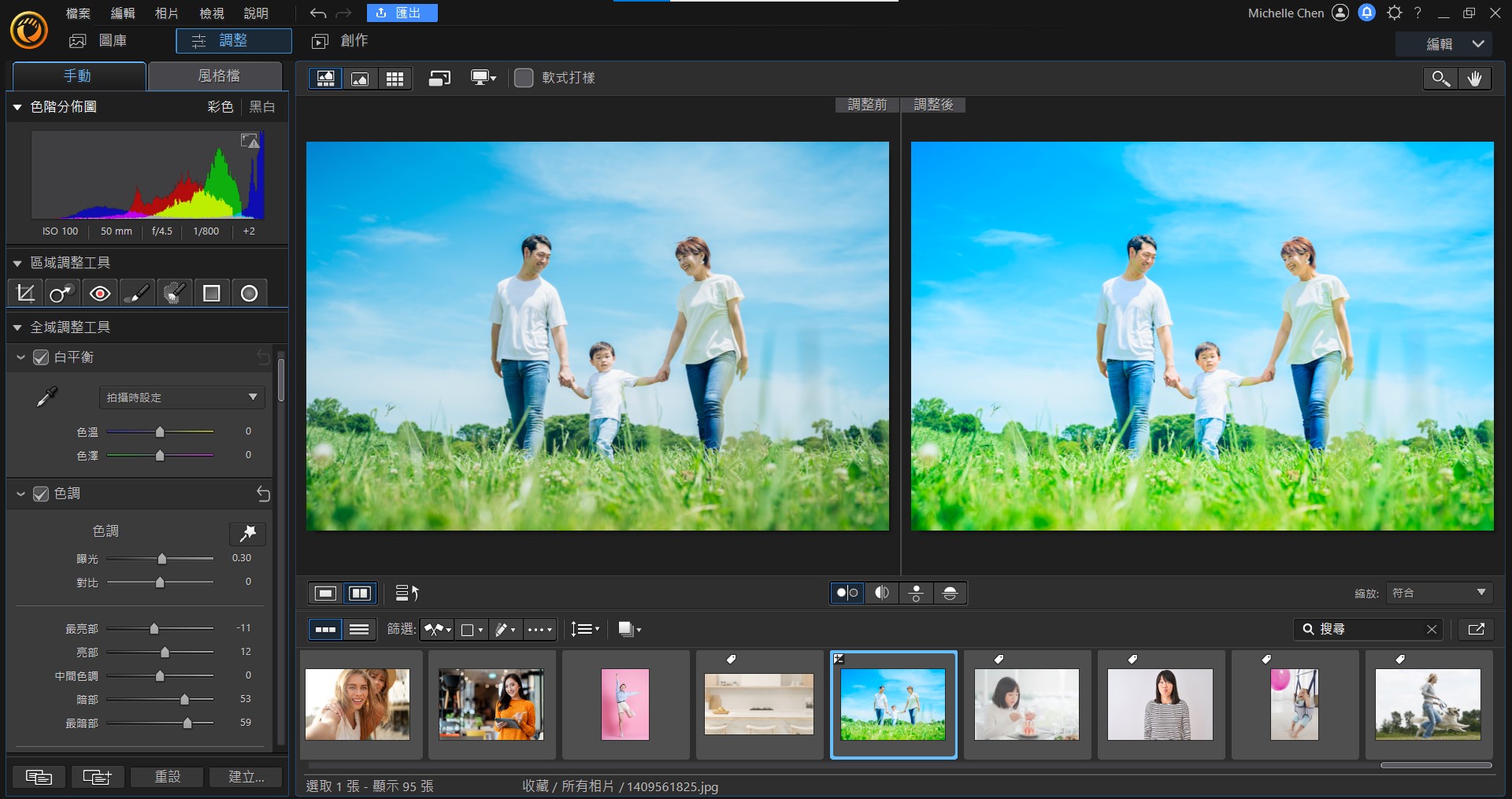Open the 檢視 menu
1512x799 pixels.
[x=211, y=13]
